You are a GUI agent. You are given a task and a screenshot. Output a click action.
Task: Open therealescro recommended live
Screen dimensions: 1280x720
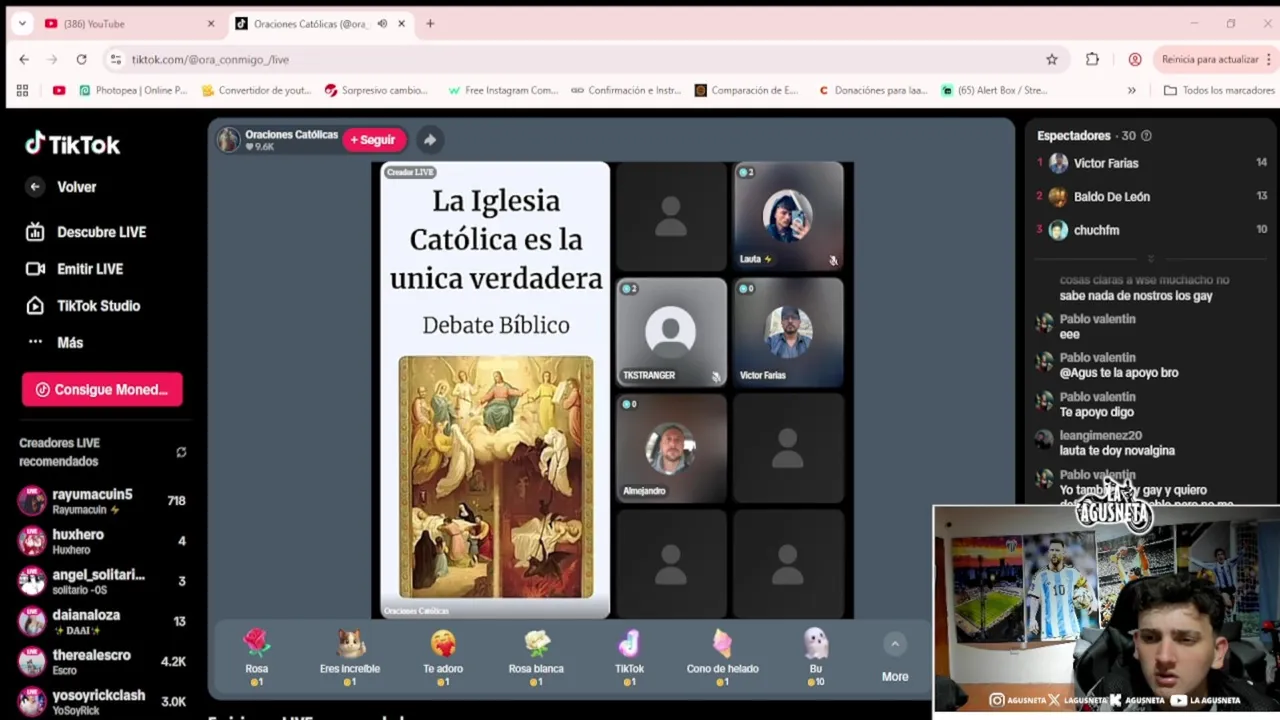click(x=101, y=661)
